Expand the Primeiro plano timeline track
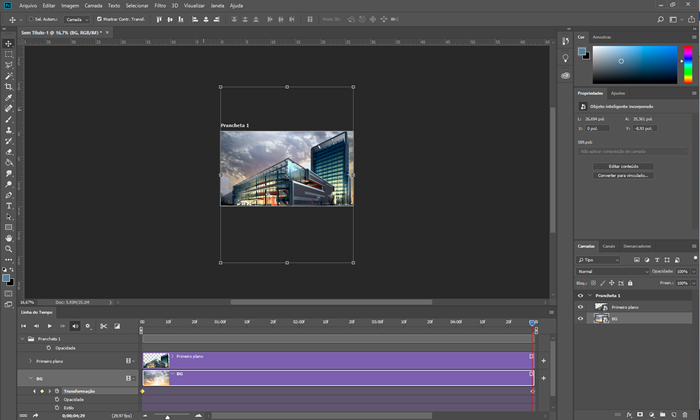700x420 pixels. coord(30,361)
